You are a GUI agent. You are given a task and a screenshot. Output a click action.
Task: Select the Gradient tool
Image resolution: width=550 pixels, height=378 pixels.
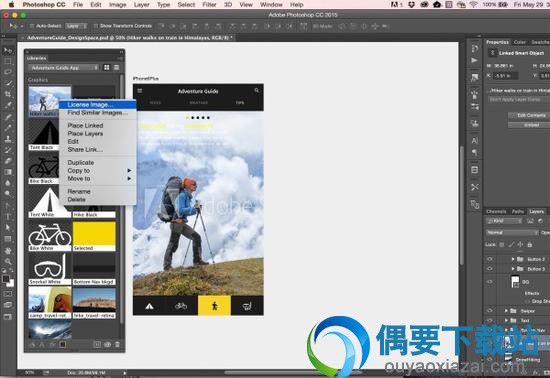coord(7,172)
